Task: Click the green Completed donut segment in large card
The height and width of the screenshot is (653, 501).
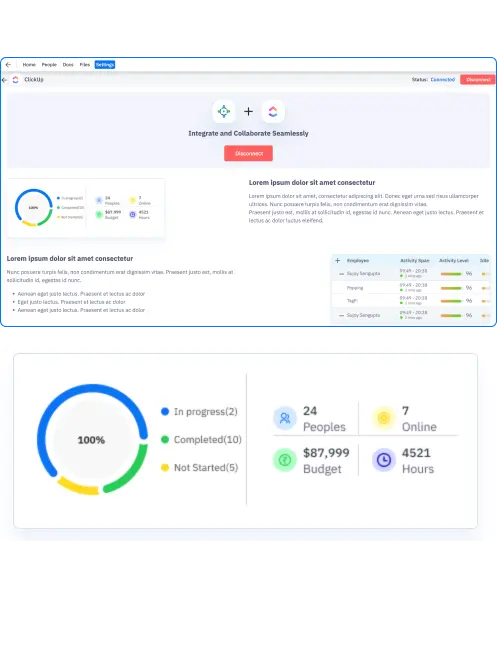Action: coord(133,472)
